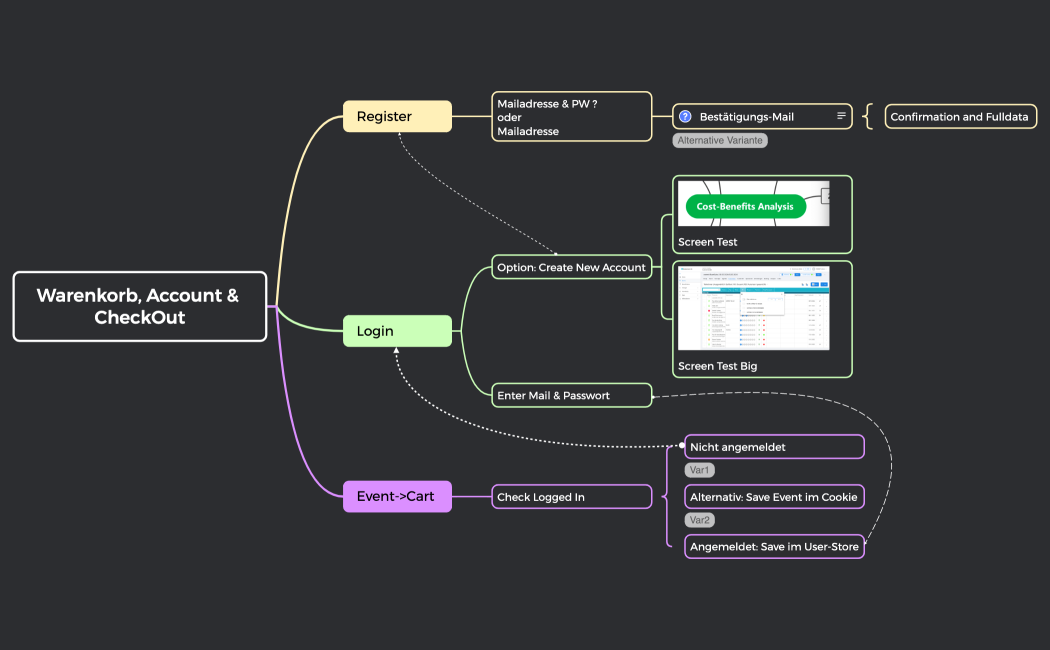Select the Enter Mail & Passwort node

(x=571, y=395)
